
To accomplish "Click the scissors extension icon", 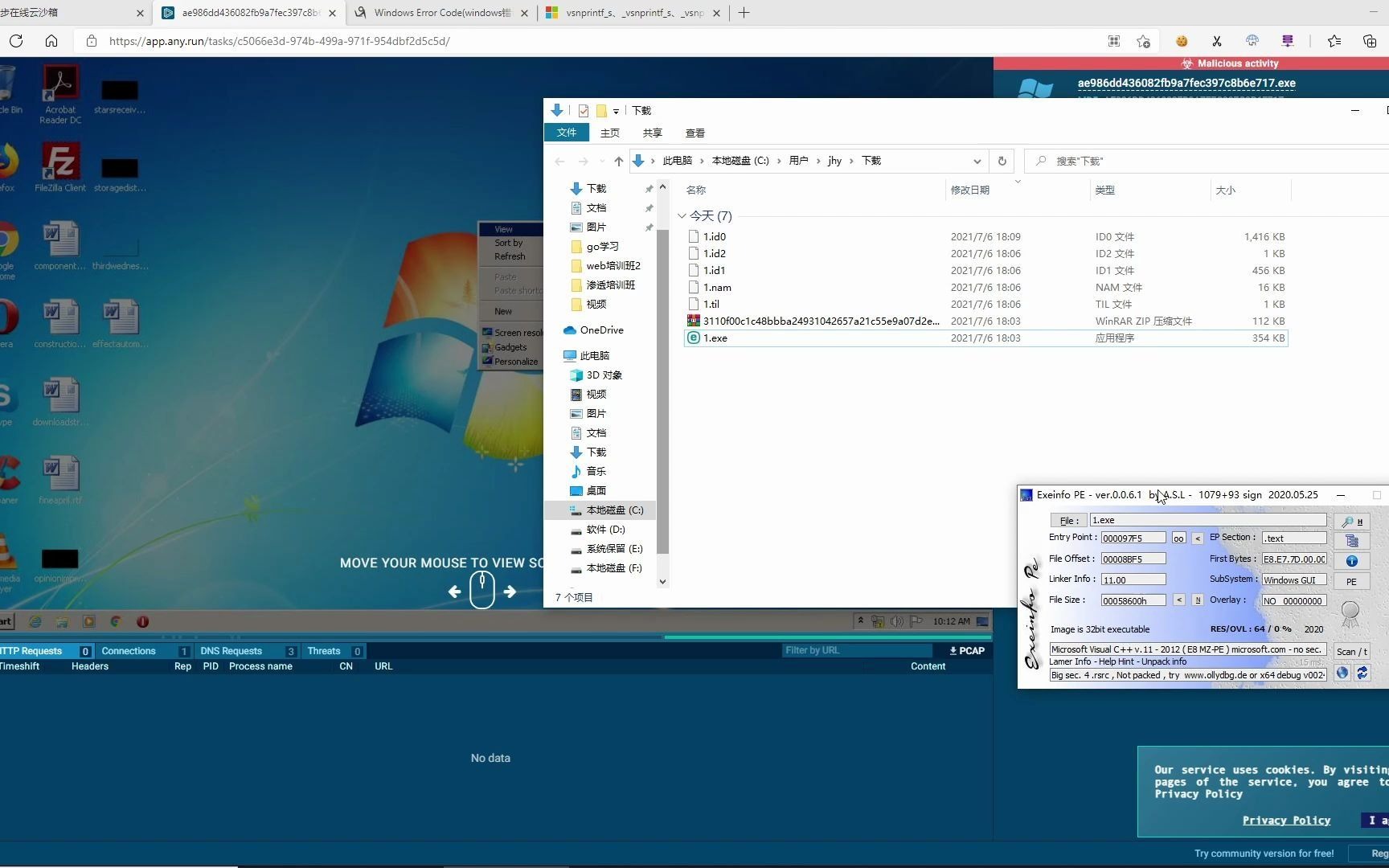I will (x=1217, y=41).
